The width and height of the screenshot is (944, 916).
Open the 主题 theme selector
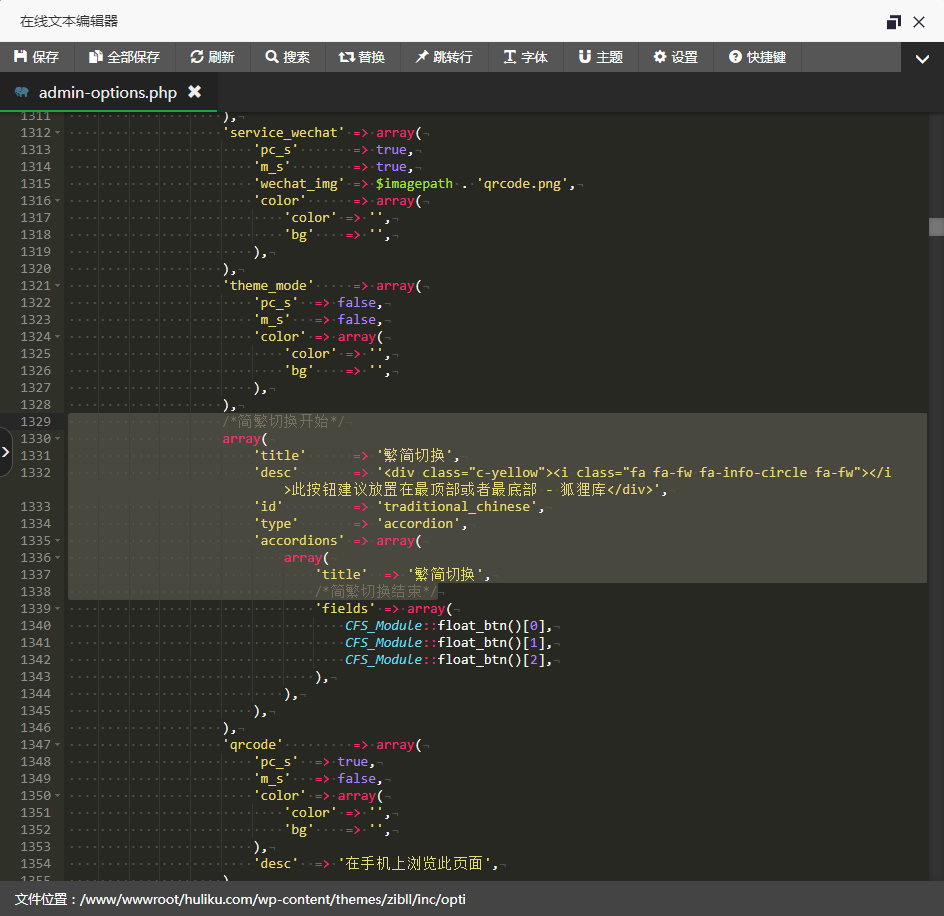pyautogui.click(x=600, y=57)
